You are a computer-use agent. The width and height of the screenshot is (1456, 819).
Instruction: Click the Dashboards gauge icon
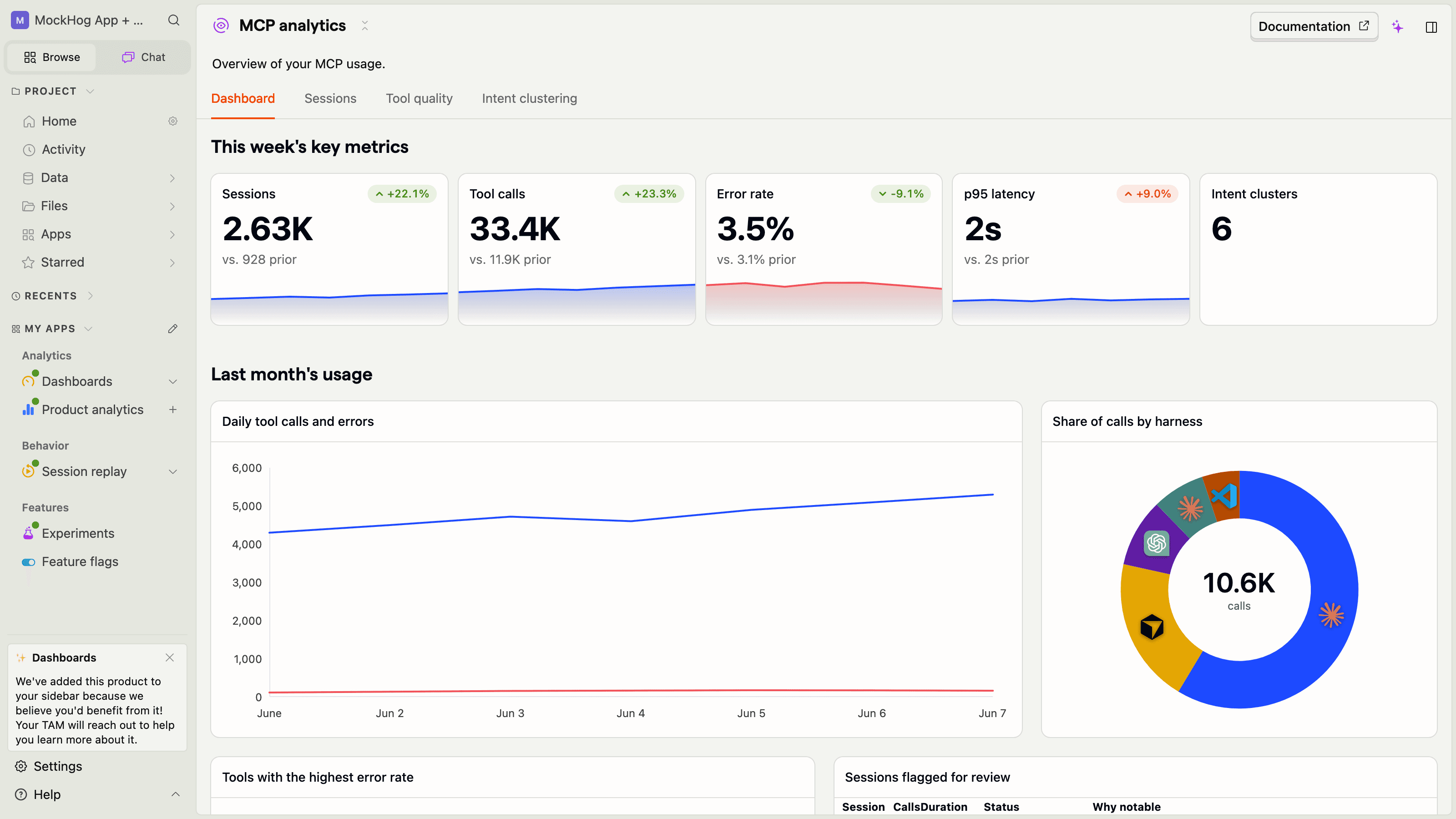(x=28, y=381)
